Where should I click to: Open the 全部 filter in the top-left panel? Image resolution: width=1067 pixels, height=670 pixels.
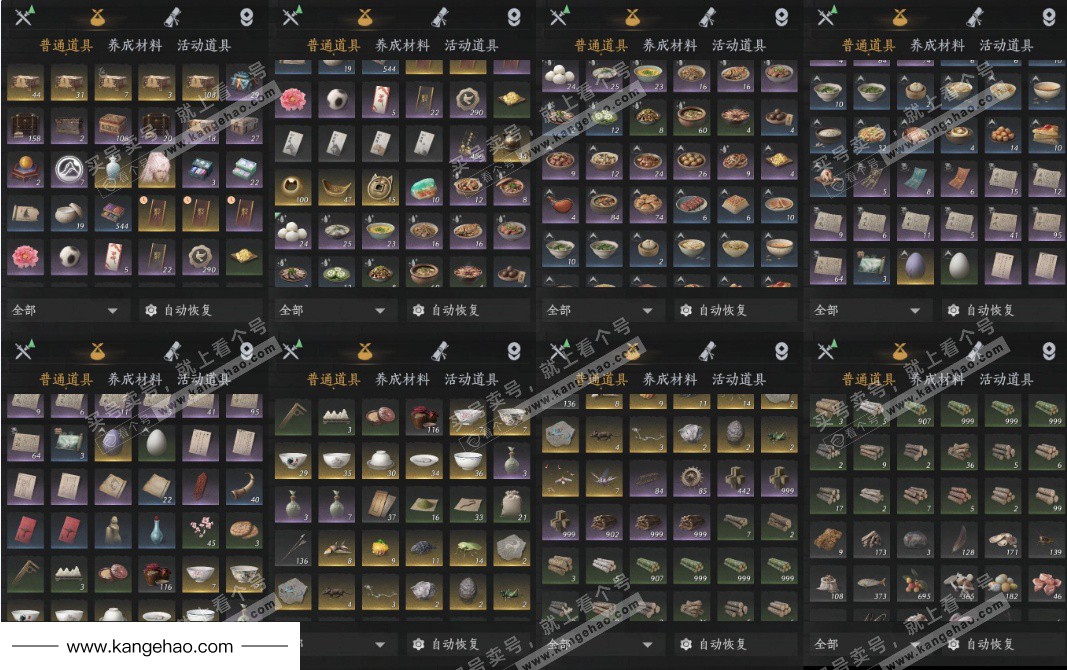coord(65,310)
